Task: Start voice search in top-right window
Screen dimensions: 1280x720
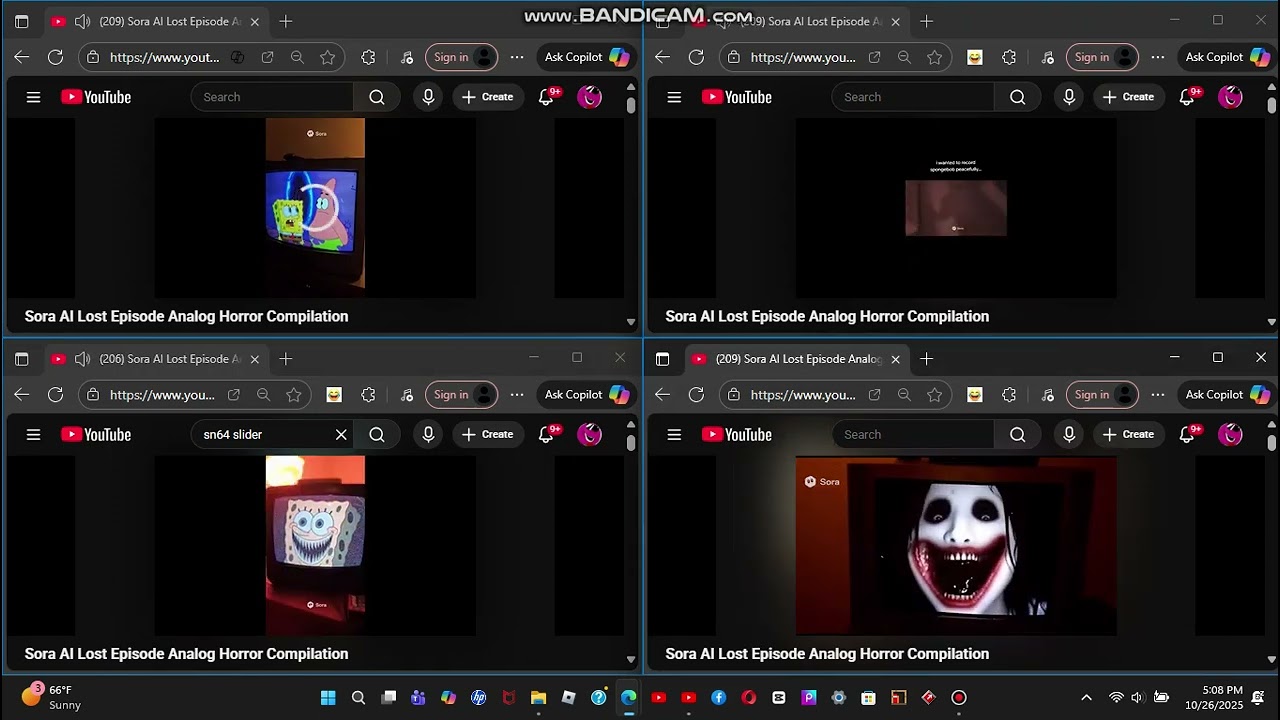Action: 1069,97
